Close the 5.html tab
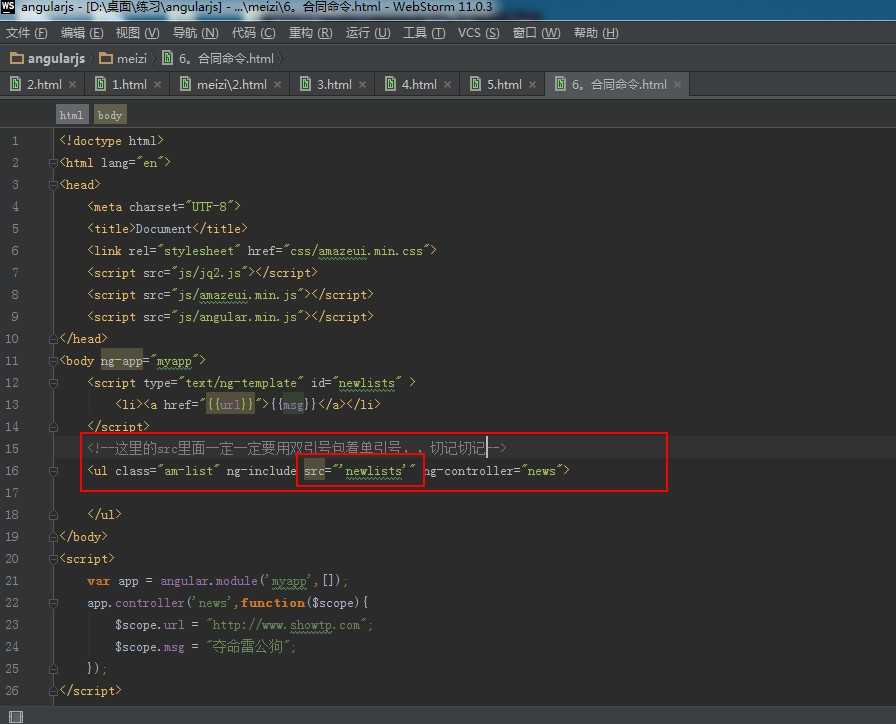This screenshot has width=896, height=724. 533,85
